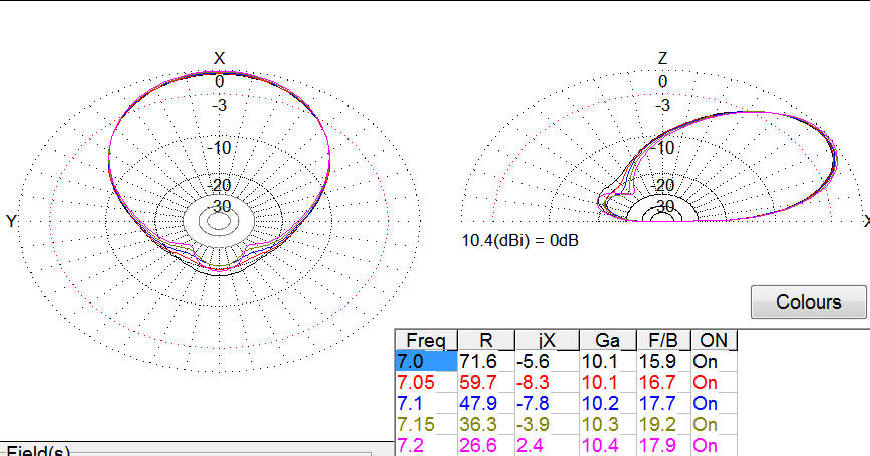870x456 pixels.
Task: Toggle the magenta 7.2 row On cell
Action: coord(711,445)
